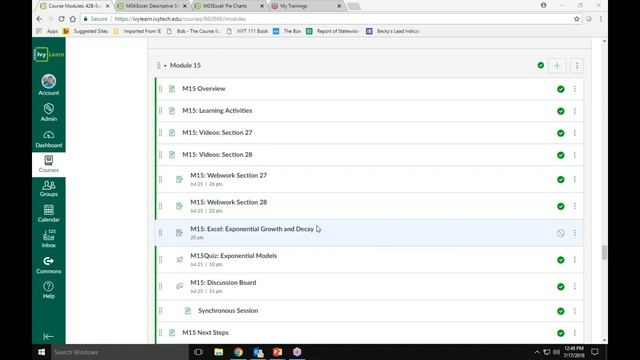The width and height of the screenshot is (640, 360).
Task: Collapse the global navigation sidebar arrow
Action: pyautogui.click(x=49, y=336)
